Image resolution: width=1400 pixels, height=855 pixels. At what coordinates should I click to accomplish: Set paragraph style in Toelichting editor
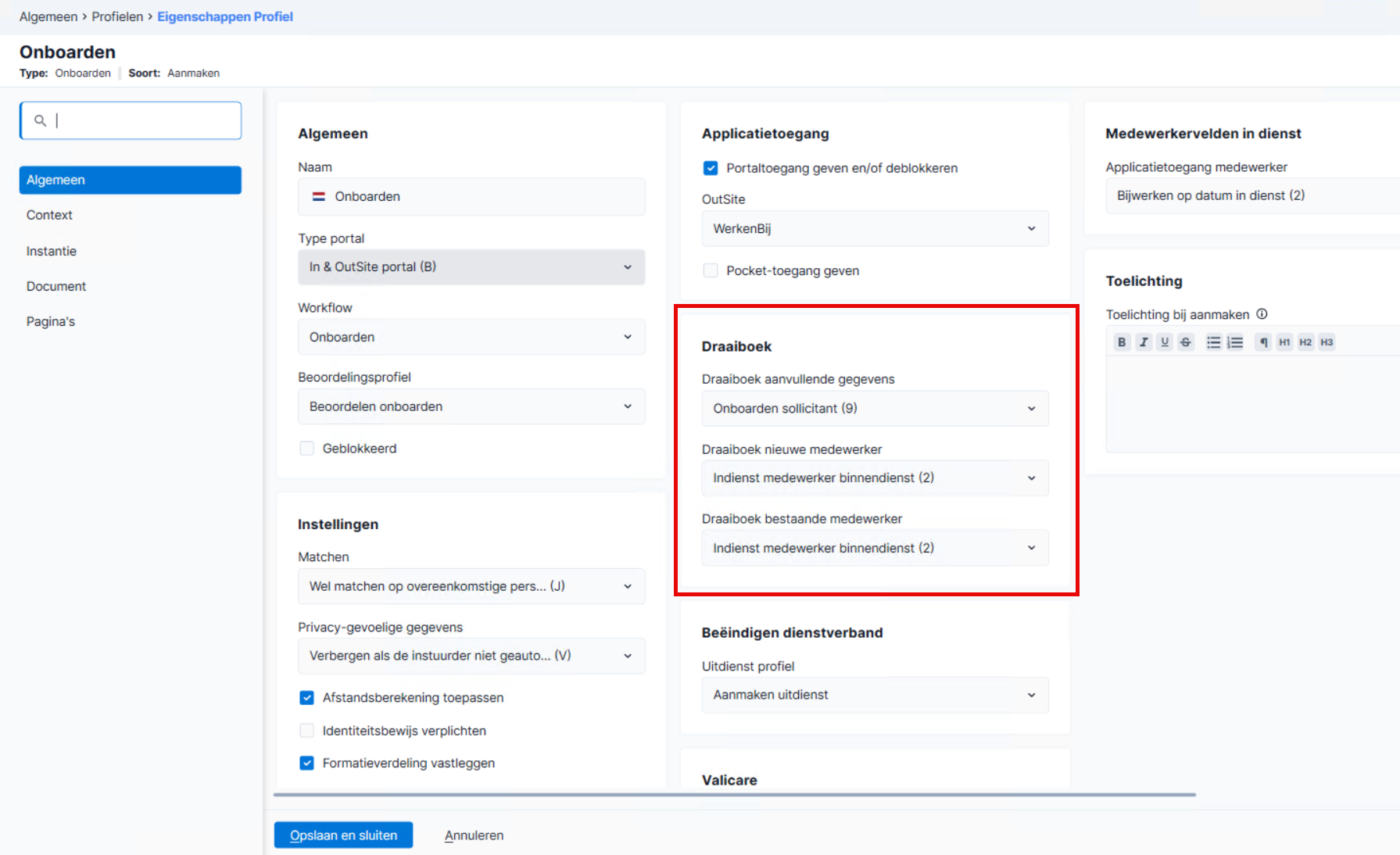point(1263,342)
